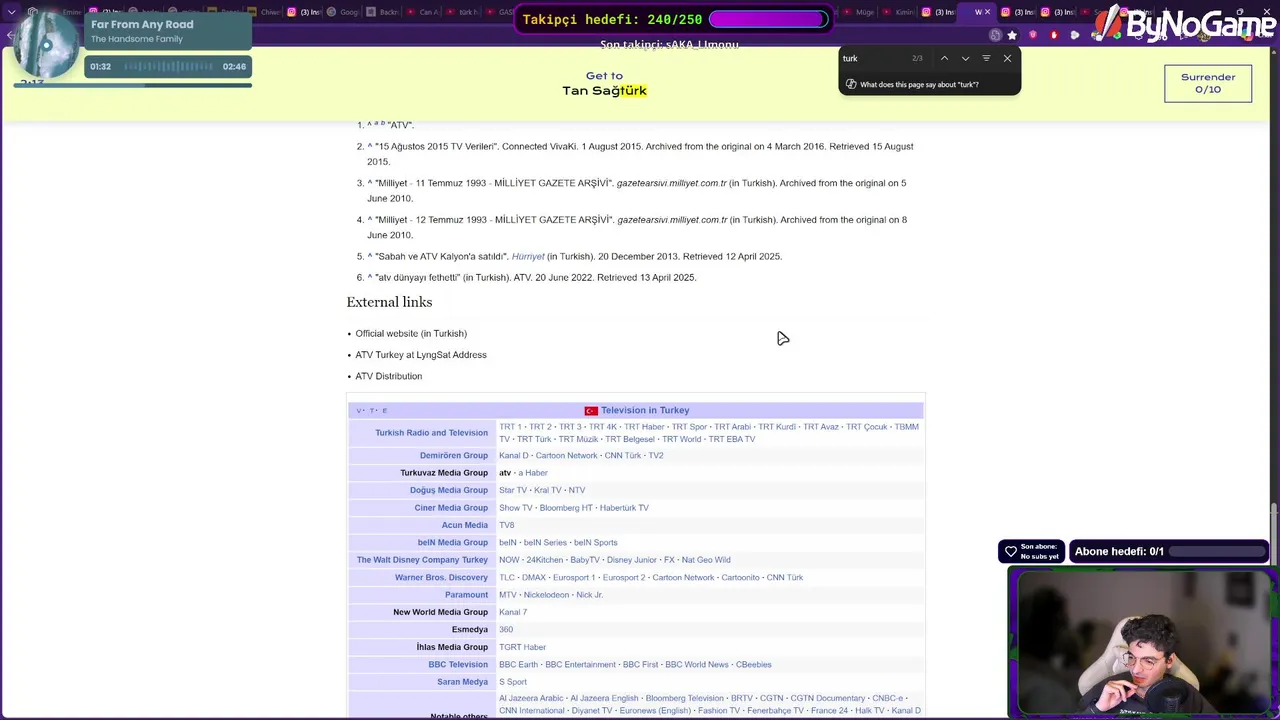Open Fenerbahçe TV channel link

pyautogui.click(x=775, y=711)
